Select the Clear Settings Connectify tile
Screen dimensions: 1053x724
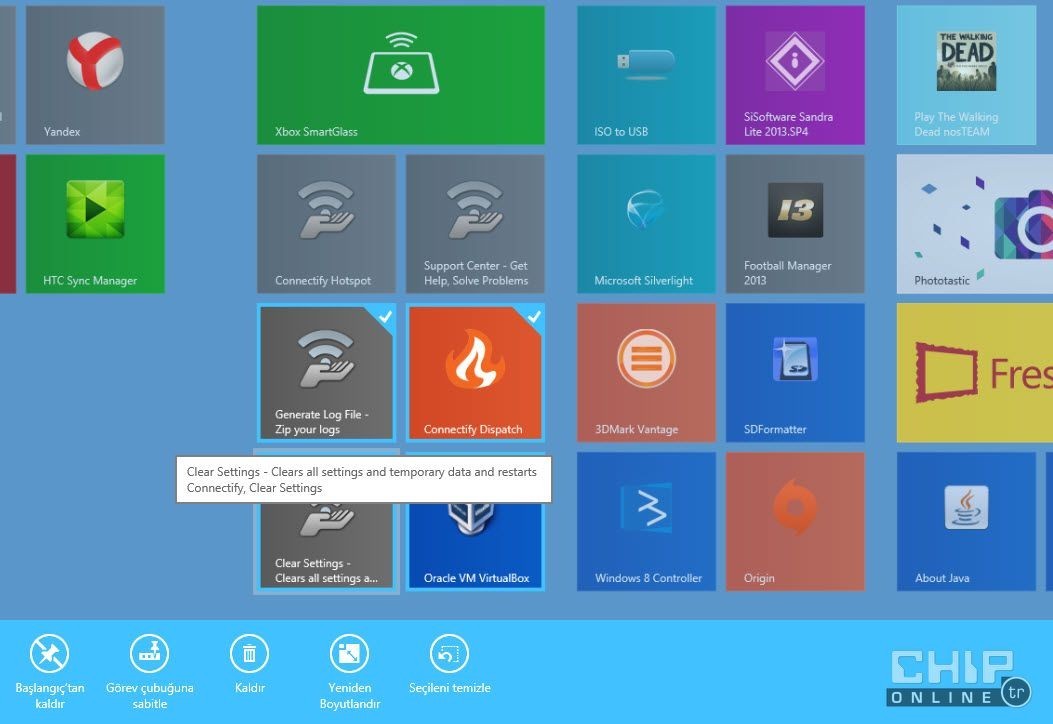pos(326,547)
